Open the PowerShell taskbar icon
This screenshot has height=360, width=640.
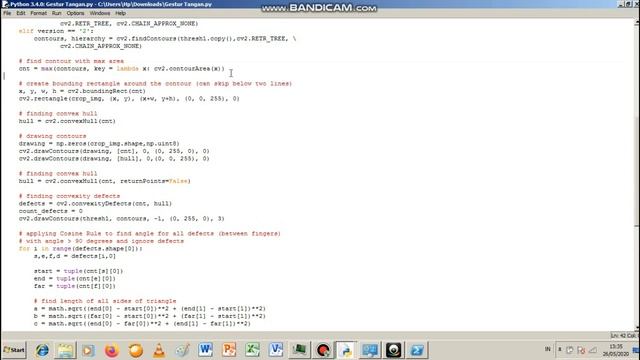coord(417,350)
